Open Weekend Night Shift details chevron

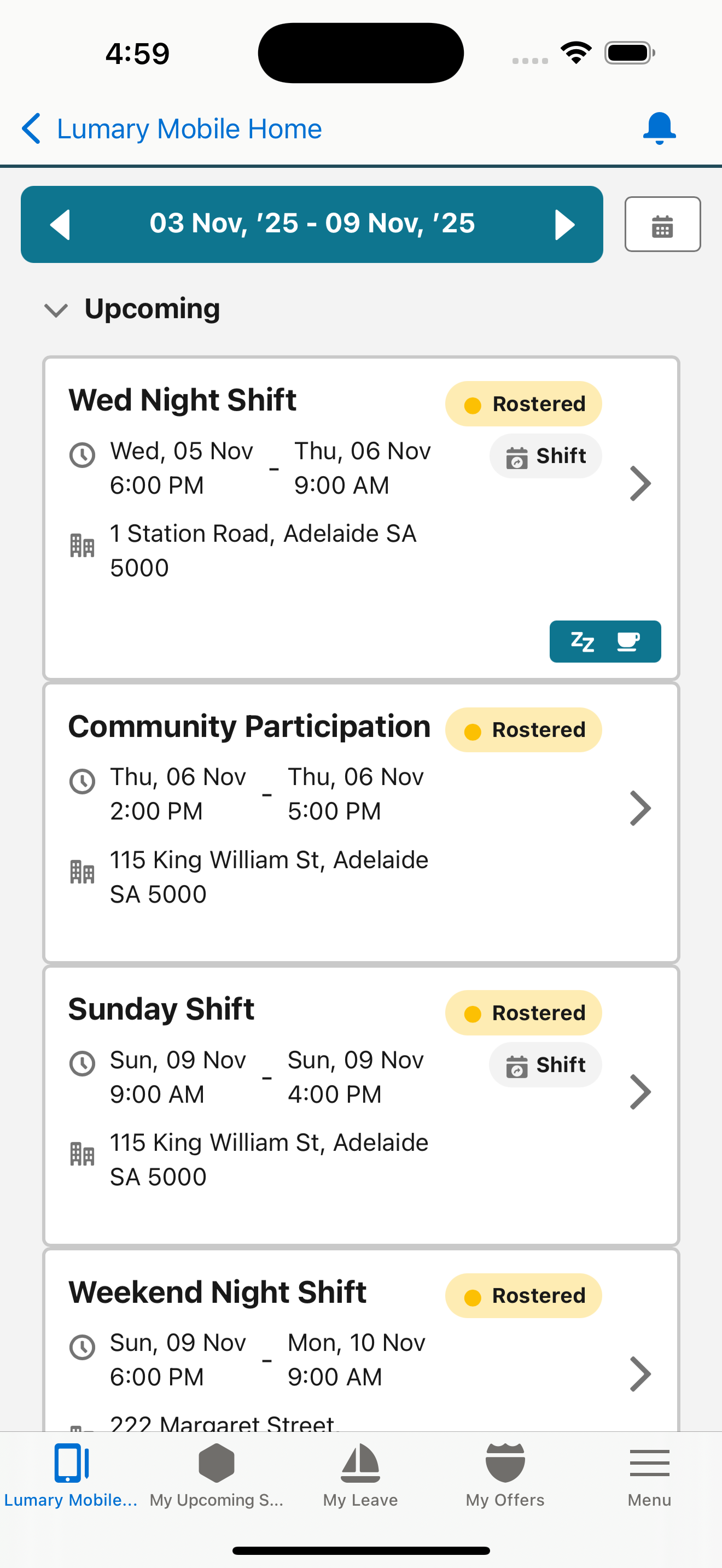click(640, 1374)
